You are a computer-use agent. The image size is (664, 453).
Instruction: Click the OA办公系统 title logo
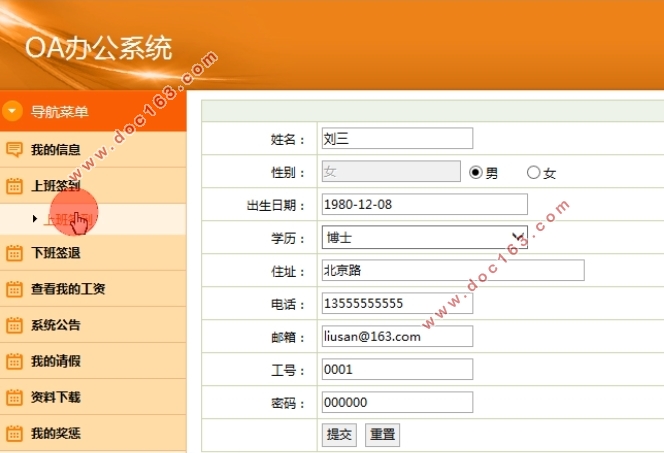(x=99, y=48)
